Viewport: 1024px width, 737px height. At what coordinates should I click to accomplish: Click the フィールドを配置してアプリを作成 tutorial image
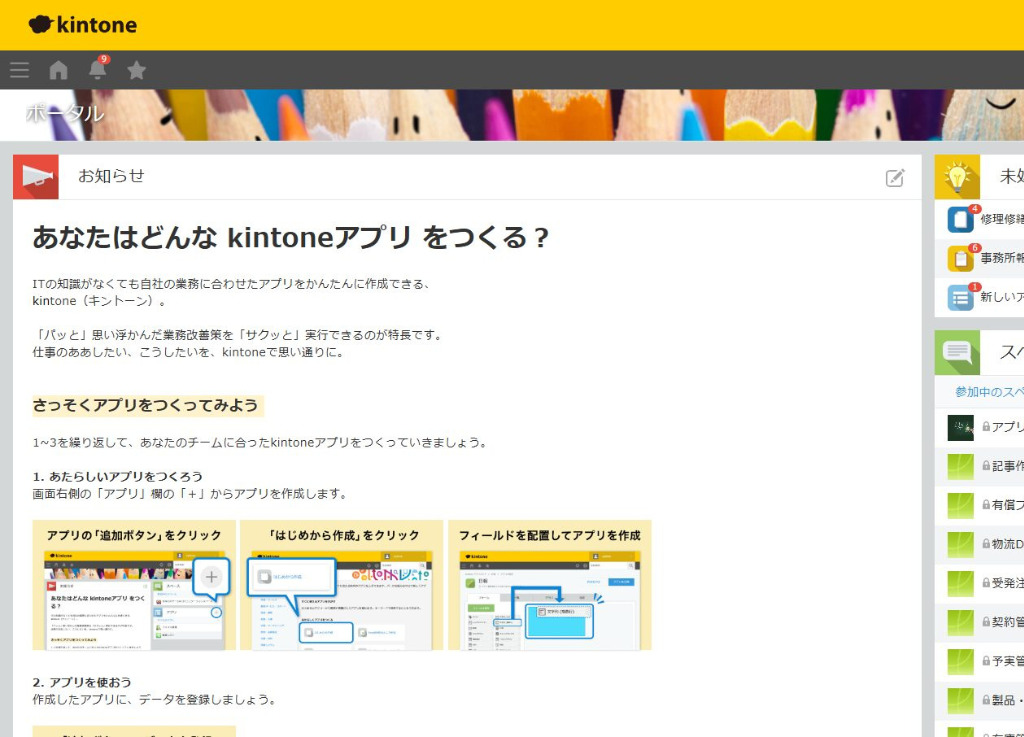[550, 585]
